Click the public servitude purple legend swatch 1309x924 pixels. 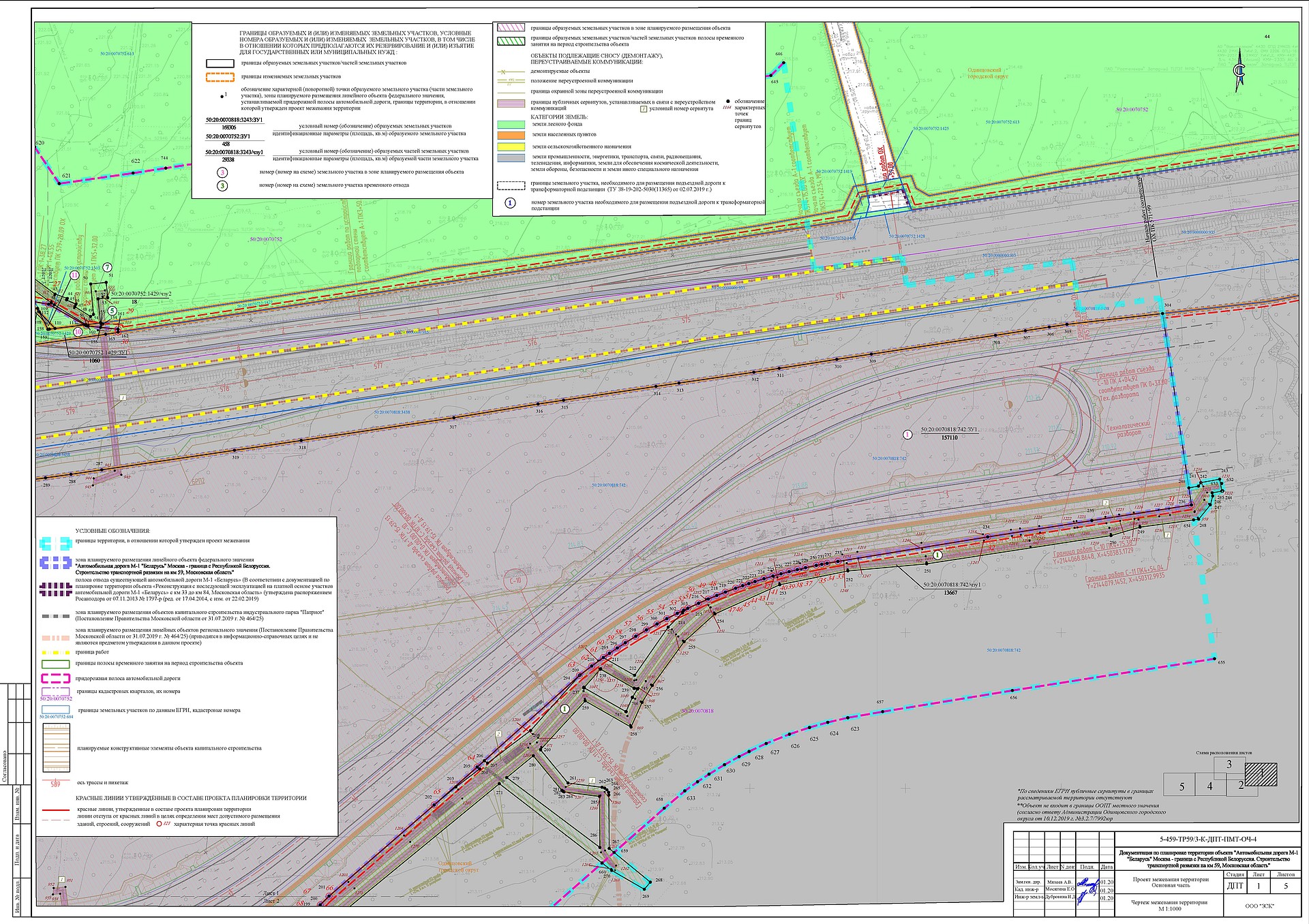[x=511, y=104]
